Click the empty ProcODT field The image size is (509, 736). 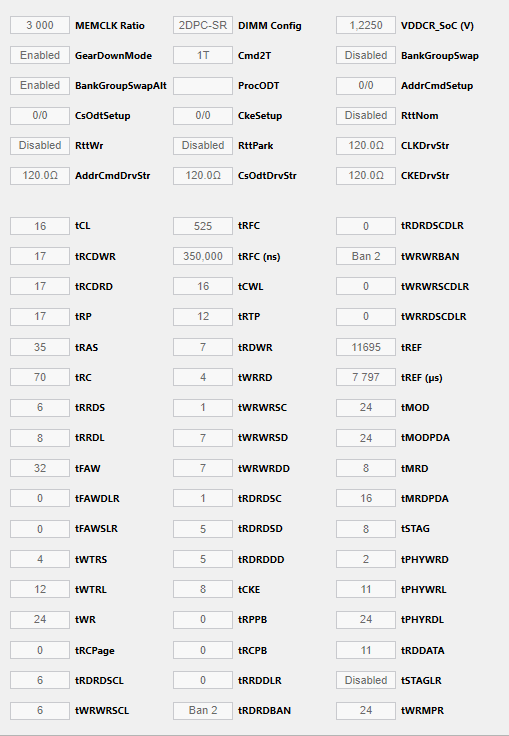pos(203,85)
